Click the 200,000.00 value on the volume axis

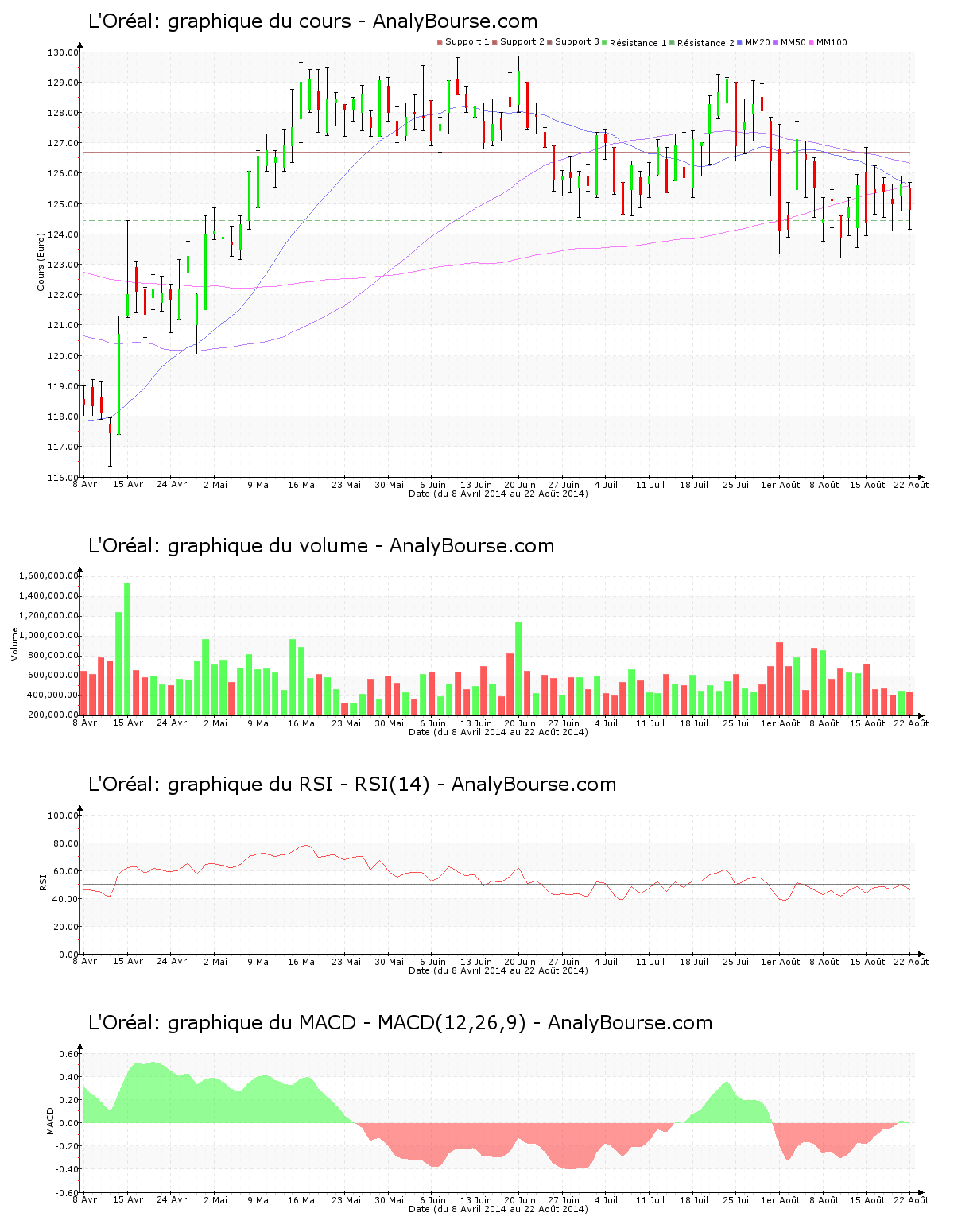[x=52, y=715]
